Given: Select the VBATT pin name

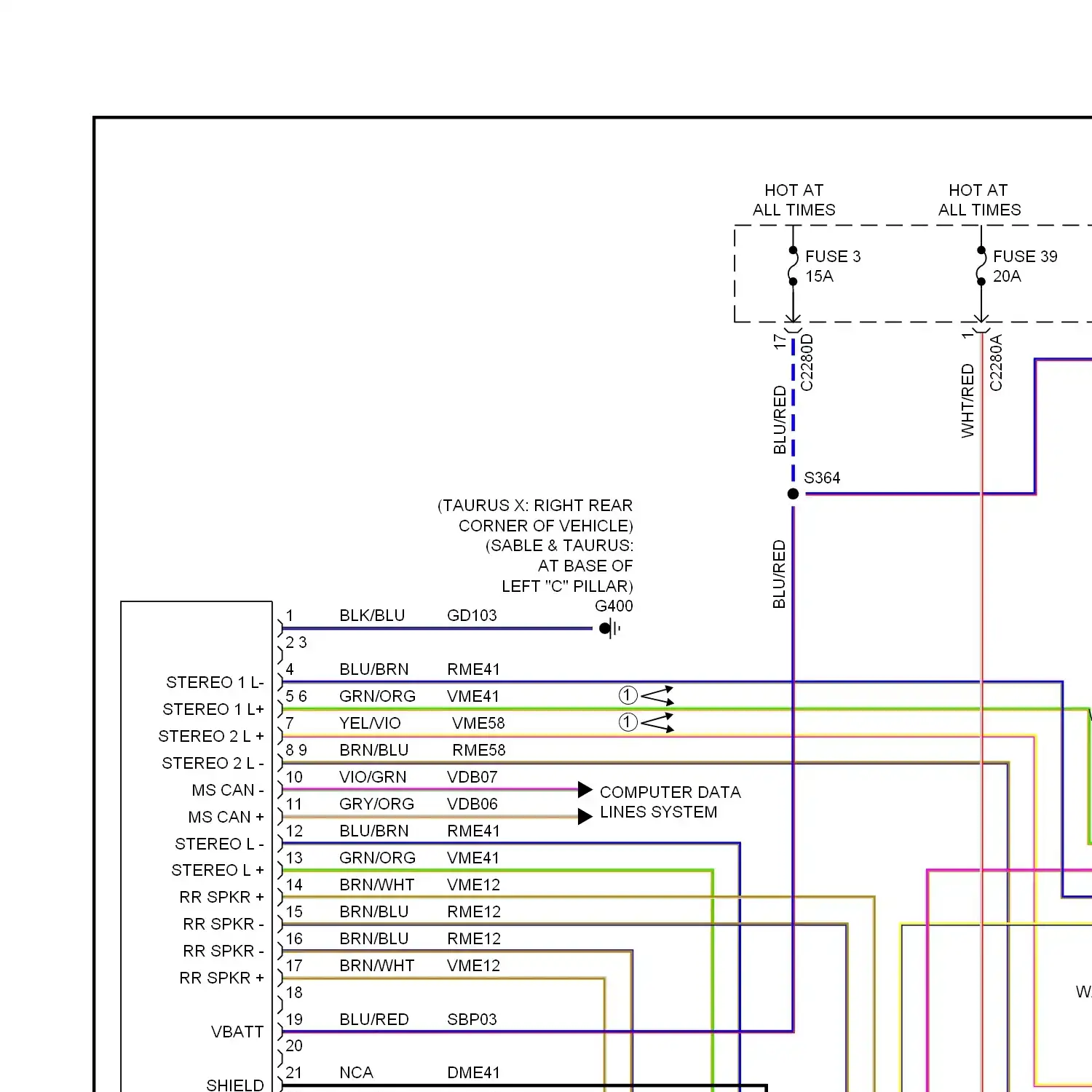Looking at the screenshot, I should pyautogui.click(x=237, y=1032).
